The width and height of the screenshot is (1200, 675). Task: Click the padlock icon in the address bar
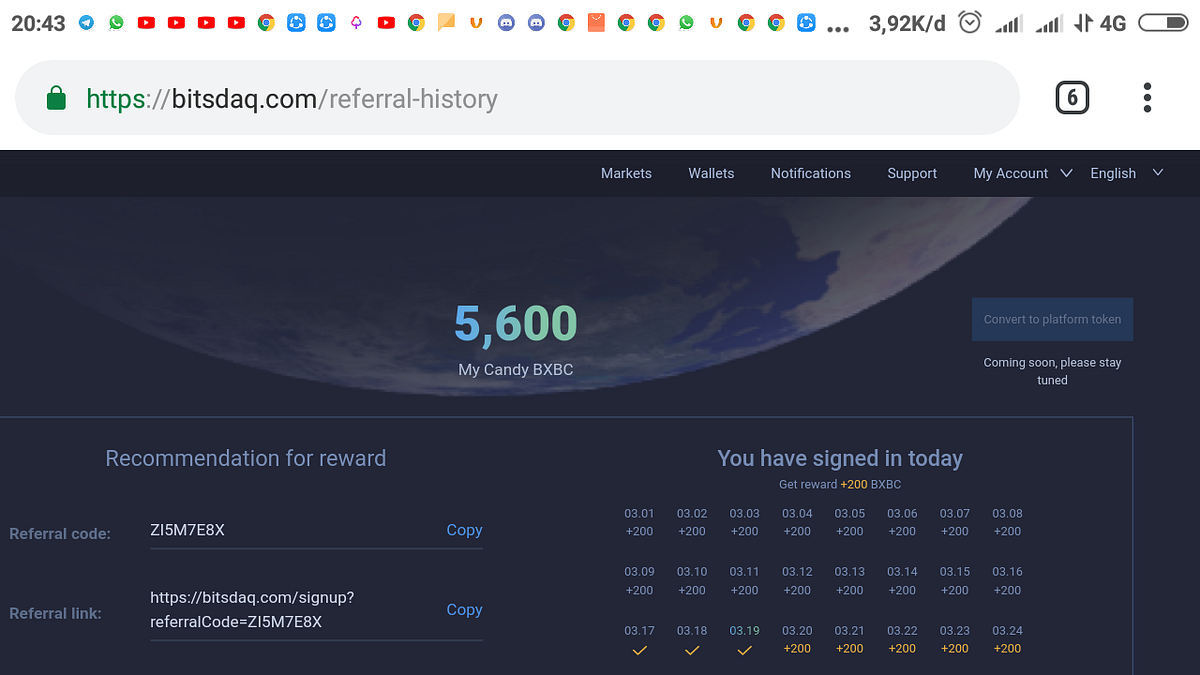coord(56,97)
